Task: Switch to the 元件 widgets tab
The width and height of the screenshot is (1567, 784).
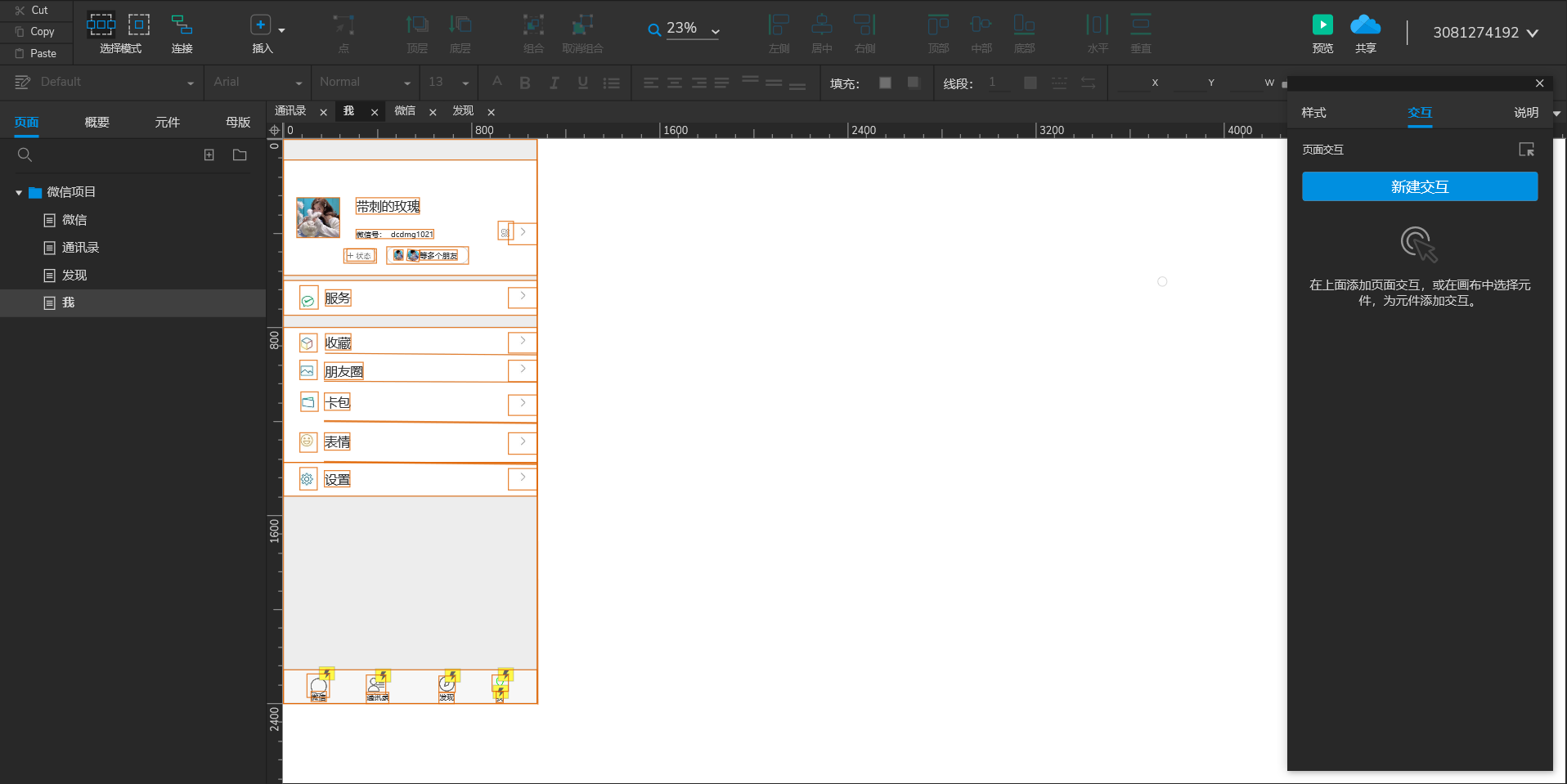Action: 167,123
